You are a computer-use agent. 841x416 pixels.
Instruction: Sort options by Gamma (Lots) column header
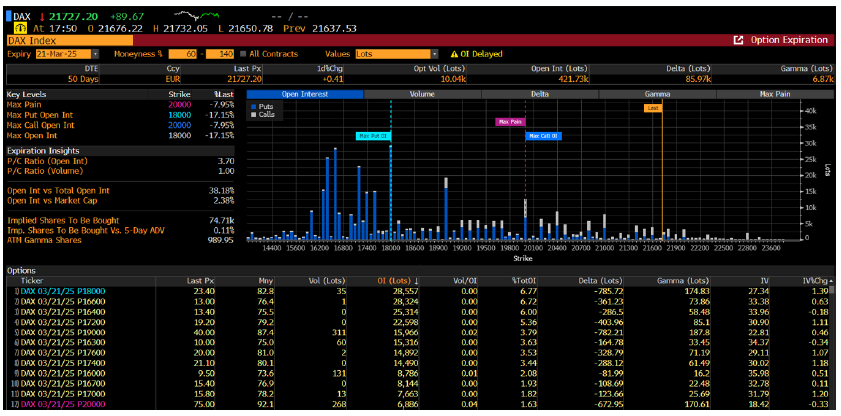click(683, 281)
